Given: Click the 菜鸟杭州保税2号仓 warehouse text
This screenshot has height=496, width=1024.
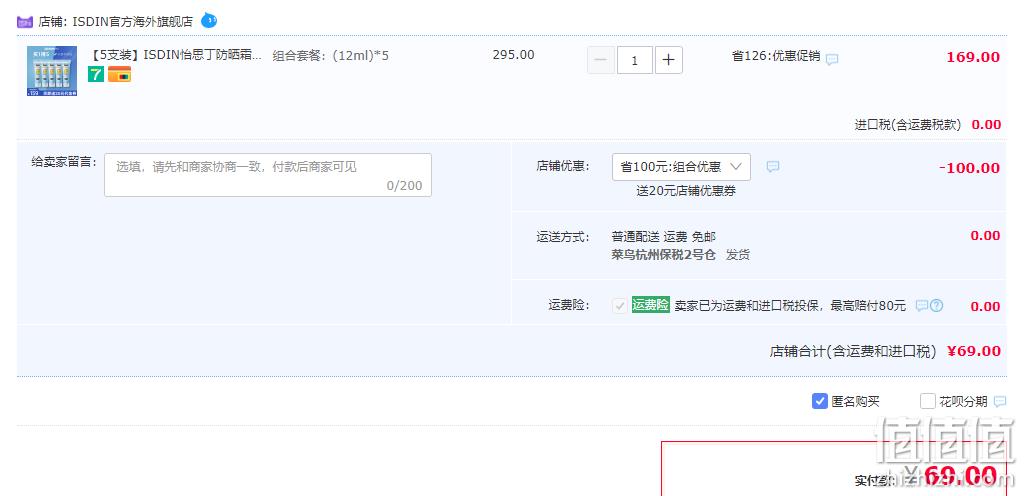Looking at the screenshot, I should [x=664, y=255].
